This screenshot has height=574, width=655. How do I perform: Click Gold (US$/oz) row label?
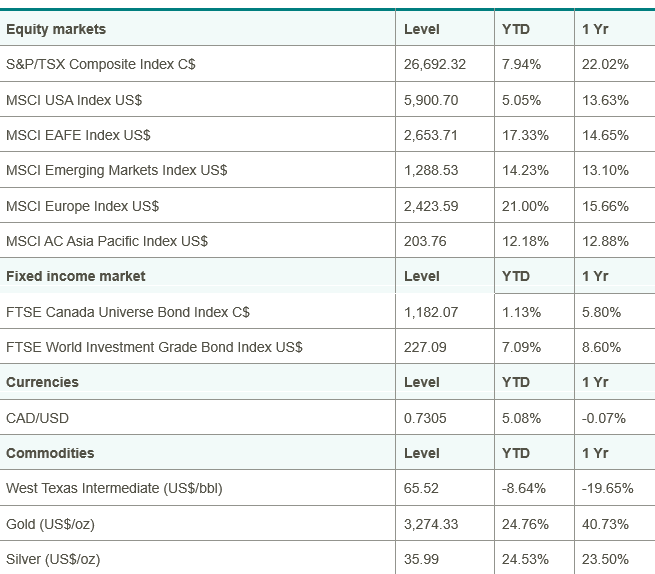tap(51, 524)
